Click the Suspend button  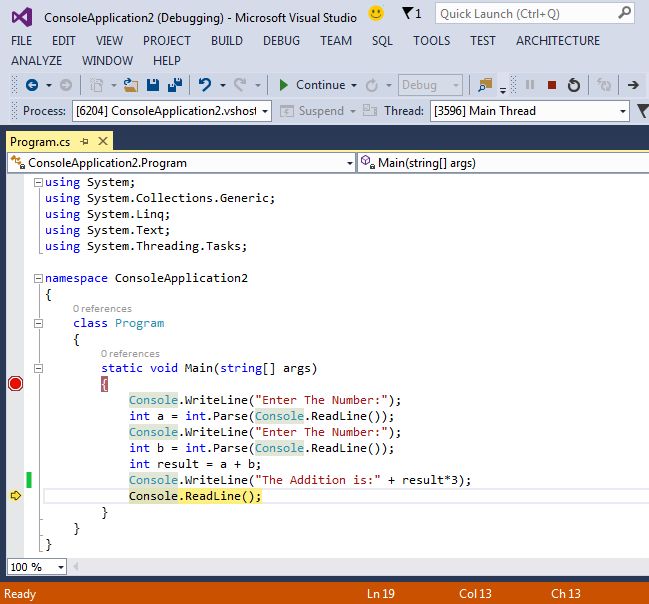pyautogui.click(x=312, y=111)
